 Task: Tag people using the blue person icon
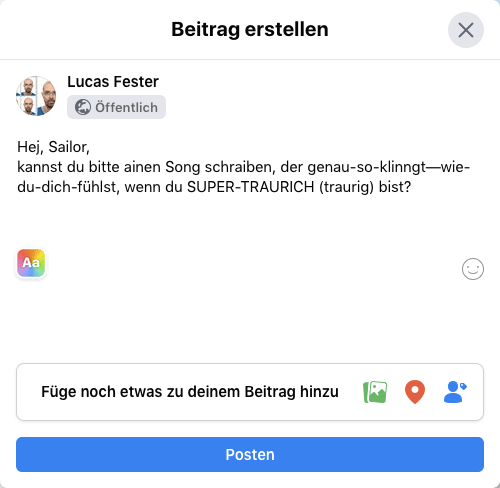coord(455,392)
